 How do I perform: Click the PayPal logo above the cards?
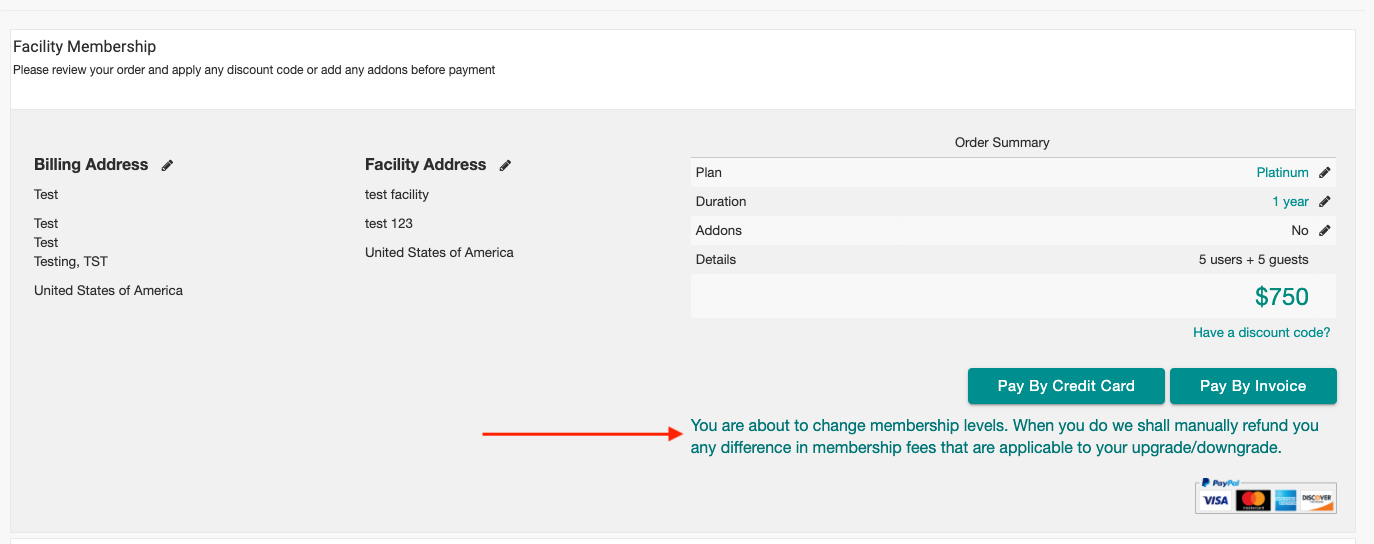[1221, 483]
